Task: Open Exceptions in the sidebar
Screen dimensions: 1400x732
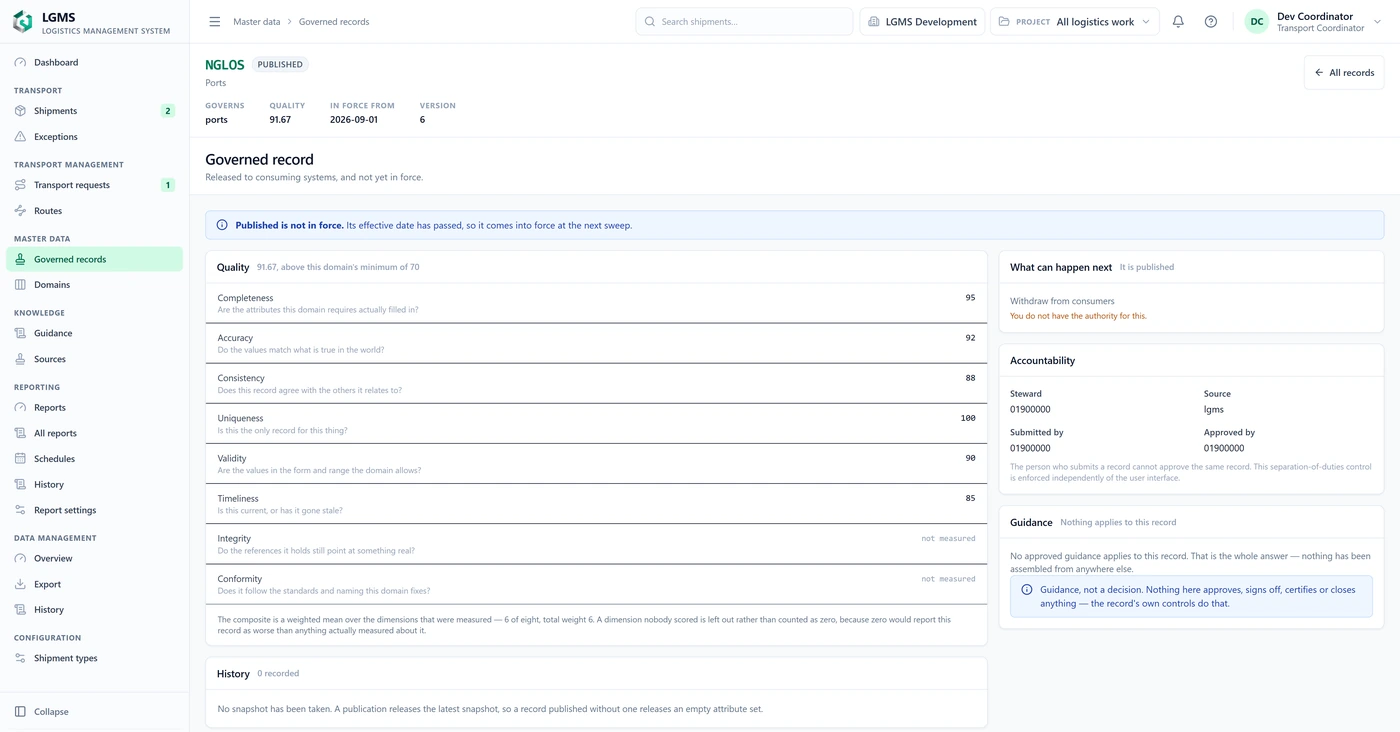Action: coord(95,137)
